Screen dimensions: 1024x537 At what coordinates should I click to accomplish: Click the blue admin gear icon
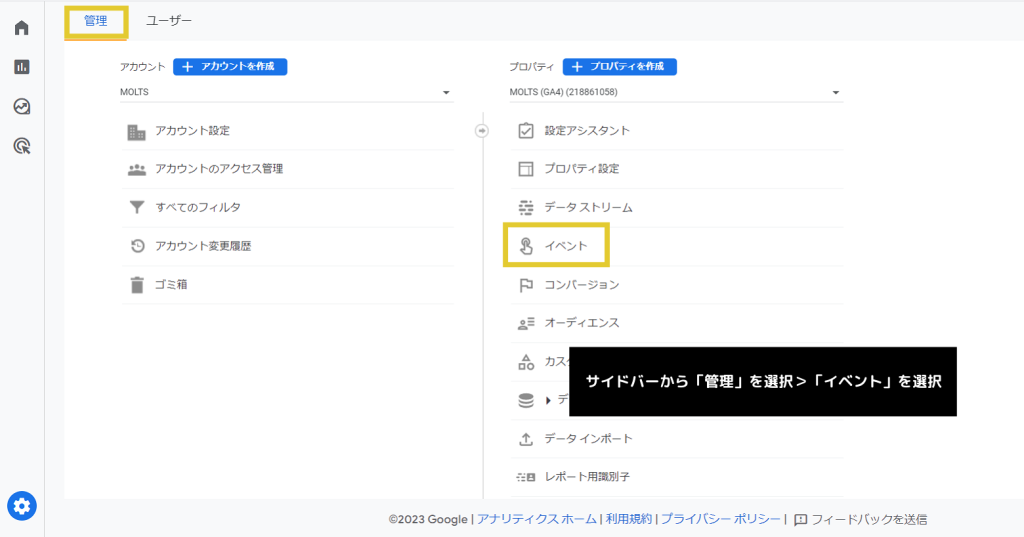(22, 506)
